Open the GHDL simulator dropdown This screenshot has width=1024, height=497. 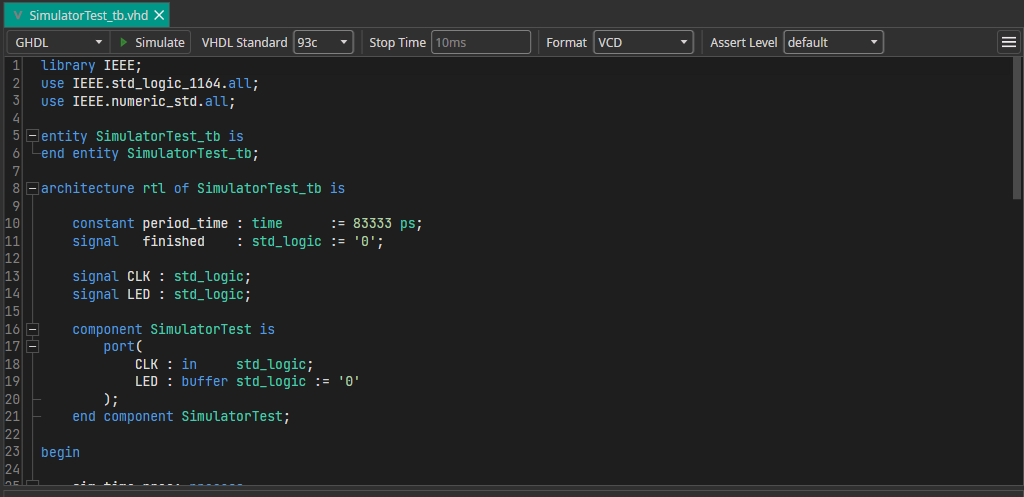(x=58, y=42)
